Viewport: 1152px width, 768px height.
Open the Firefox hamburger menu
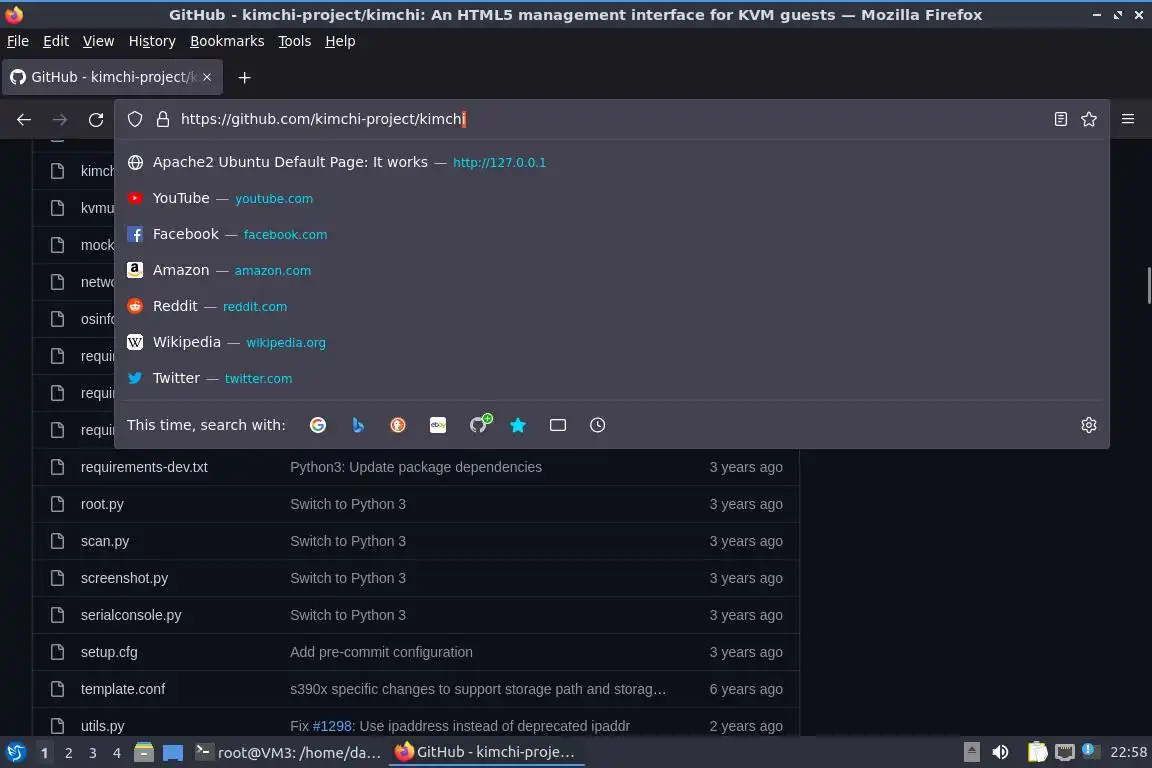(1128, 119)
